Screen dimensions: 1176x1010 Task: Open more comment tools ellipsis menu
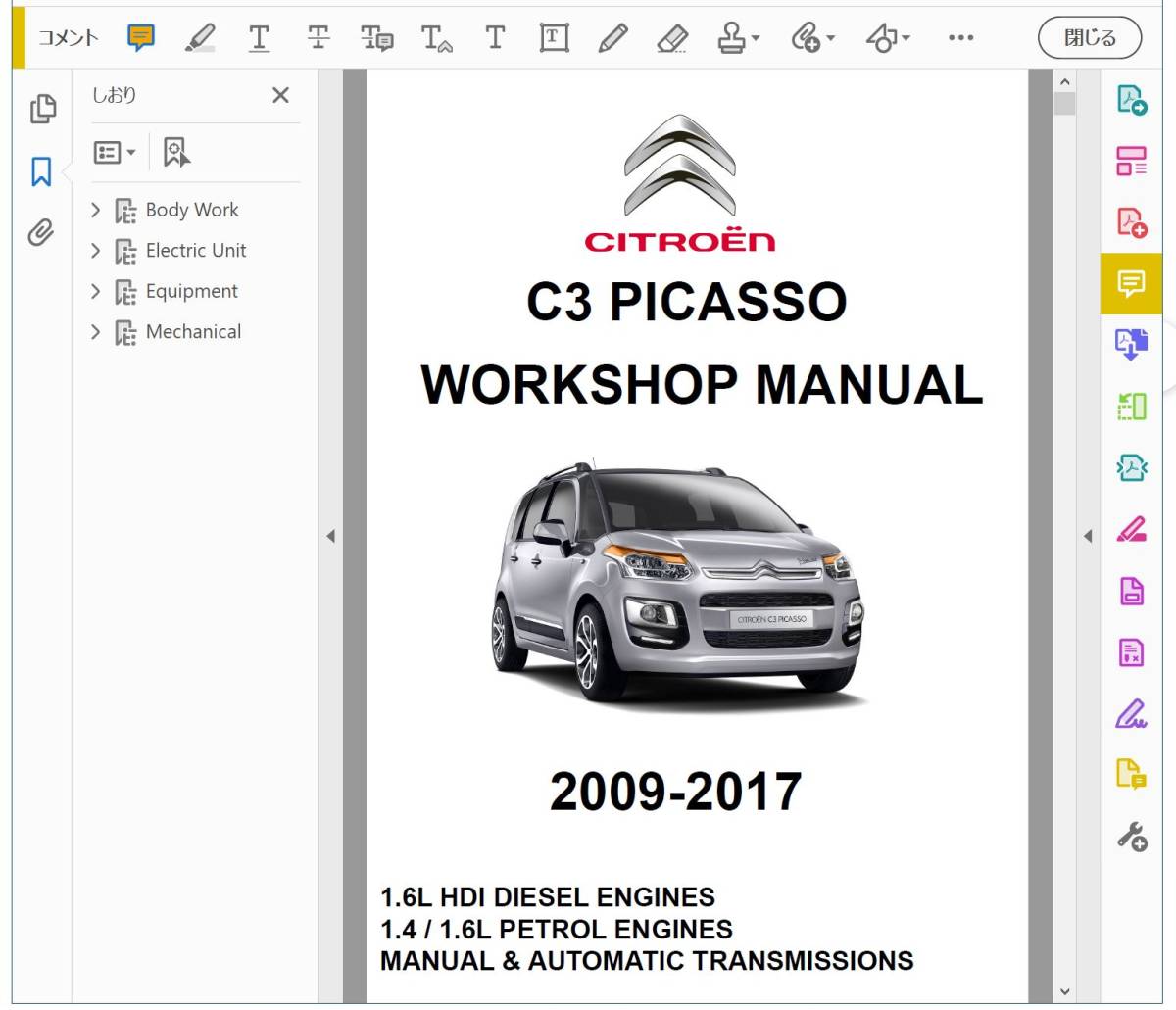(x=961, y=38)
